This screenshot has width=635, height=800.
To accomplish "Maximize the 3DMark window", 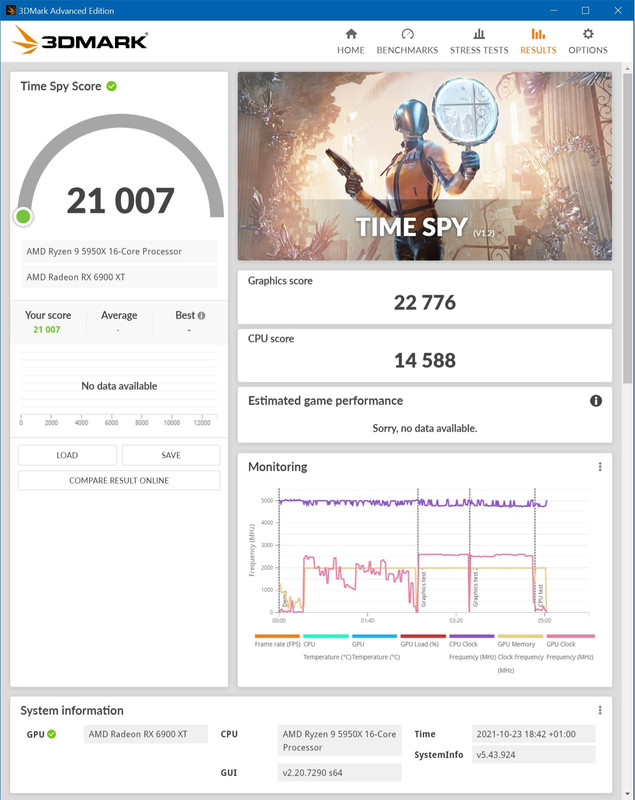I will coord(585,10).
